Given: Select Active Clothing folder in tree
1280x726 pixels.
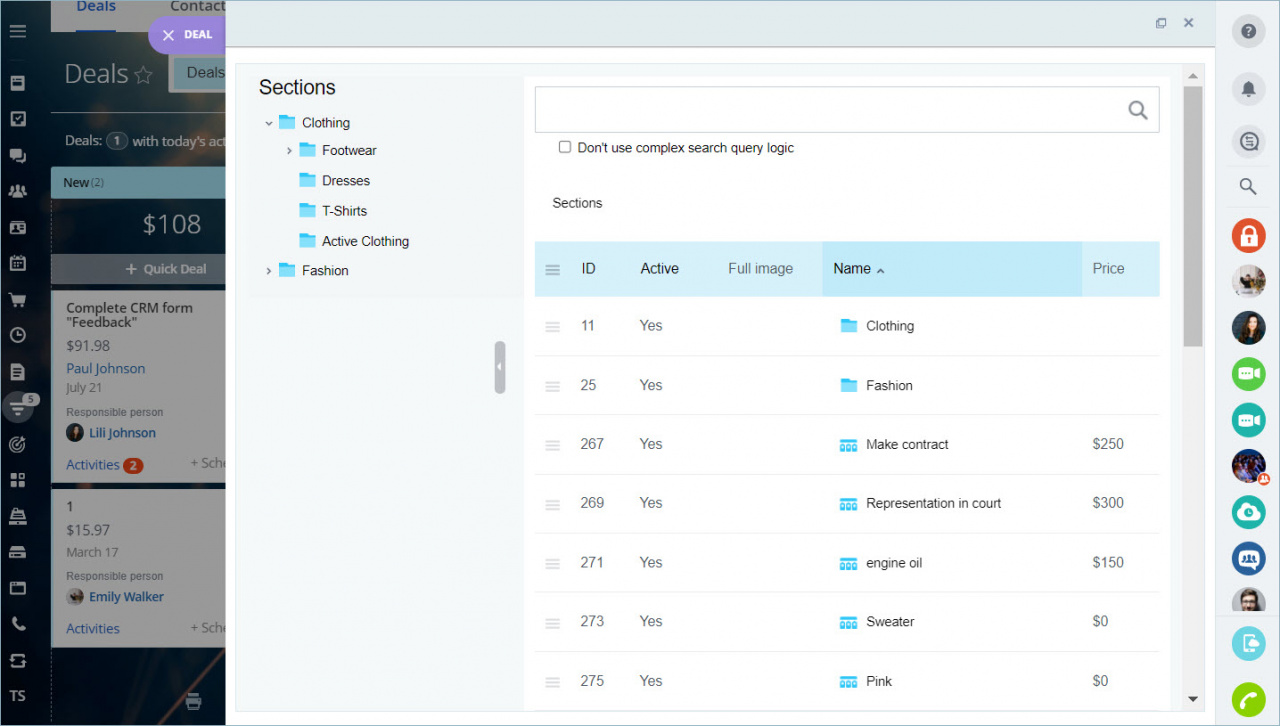Looking at the screenshot, I should [x=365, y=241].
